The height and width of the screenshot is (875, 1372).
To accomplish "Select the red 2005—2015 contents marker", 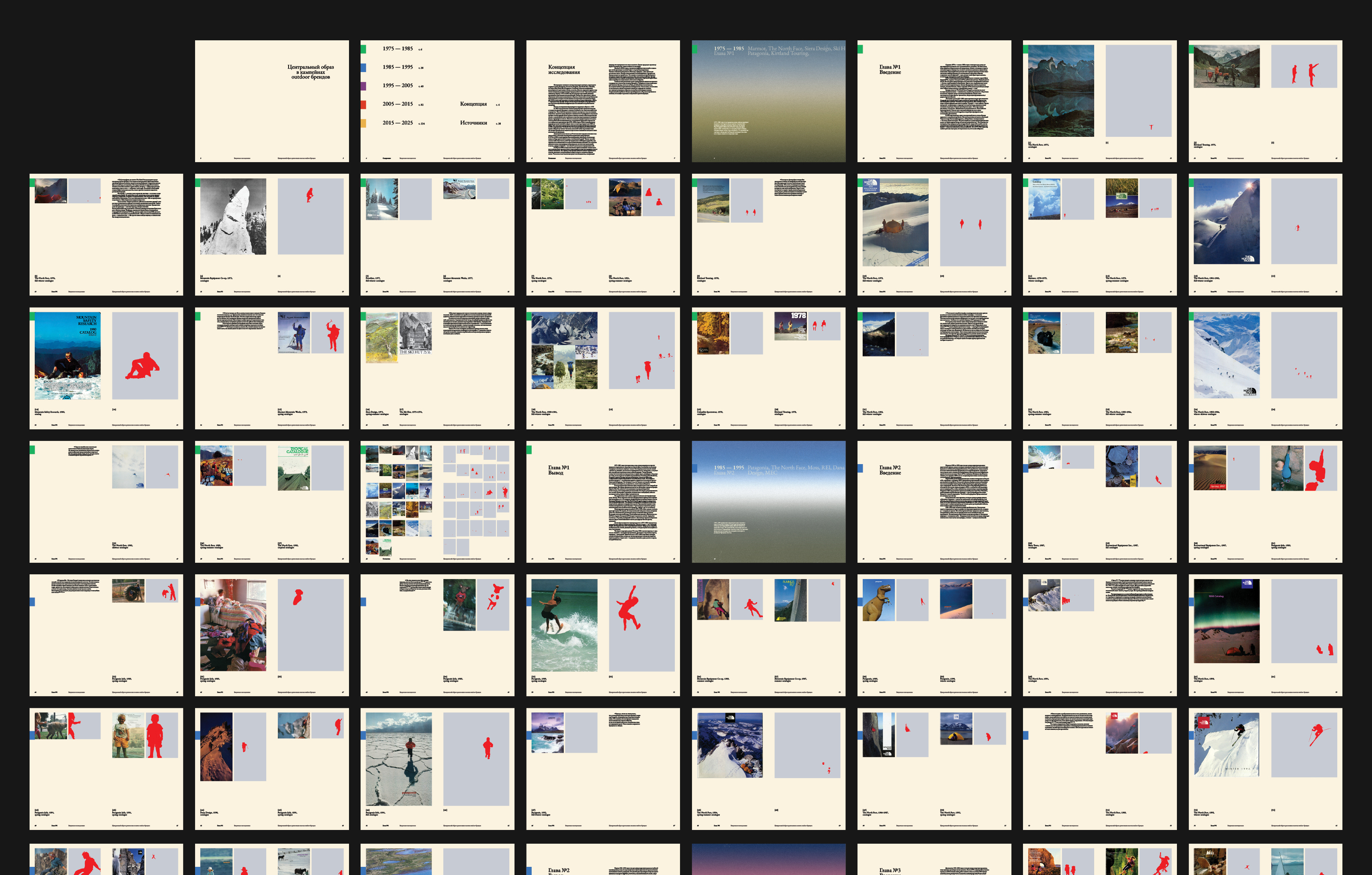I will tap(364, 105).
